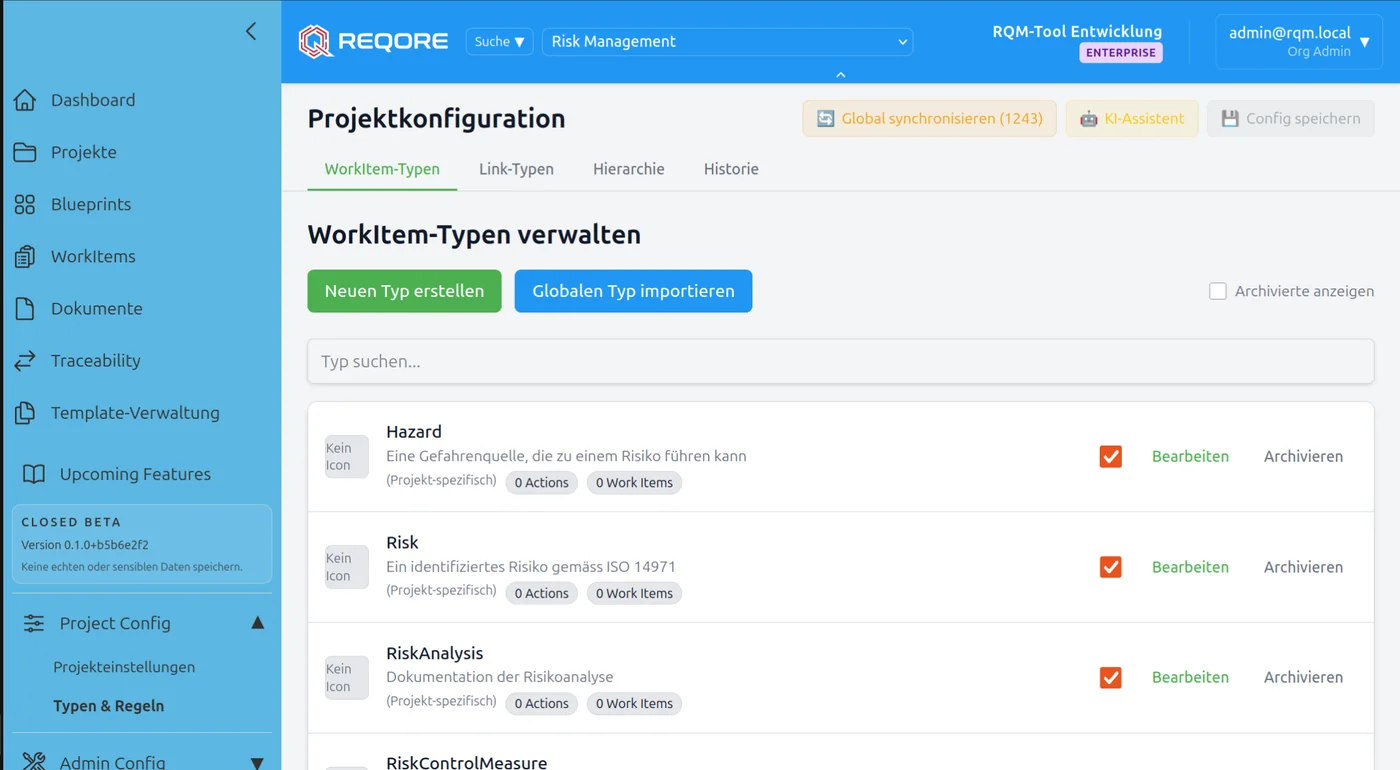Click the Kein Icon placeholder for RiskAnalysis
The width and height of the screenshot is (1400, 770).
(347, 678)
